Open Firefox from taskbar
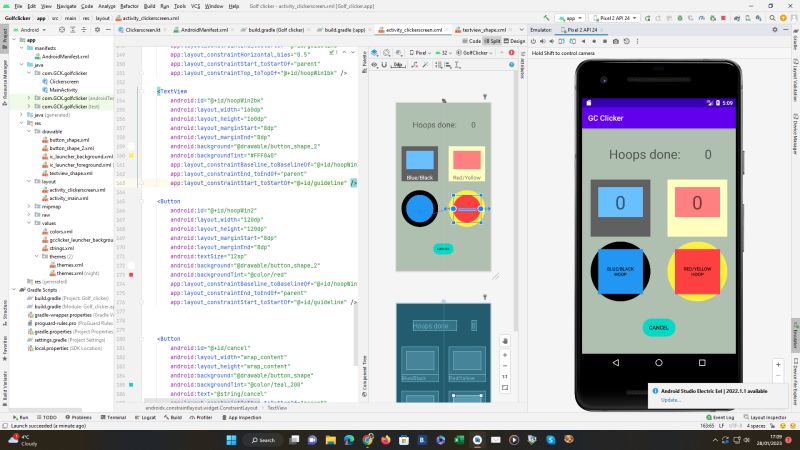Screen dimensions: 800x450 [386, 440]
